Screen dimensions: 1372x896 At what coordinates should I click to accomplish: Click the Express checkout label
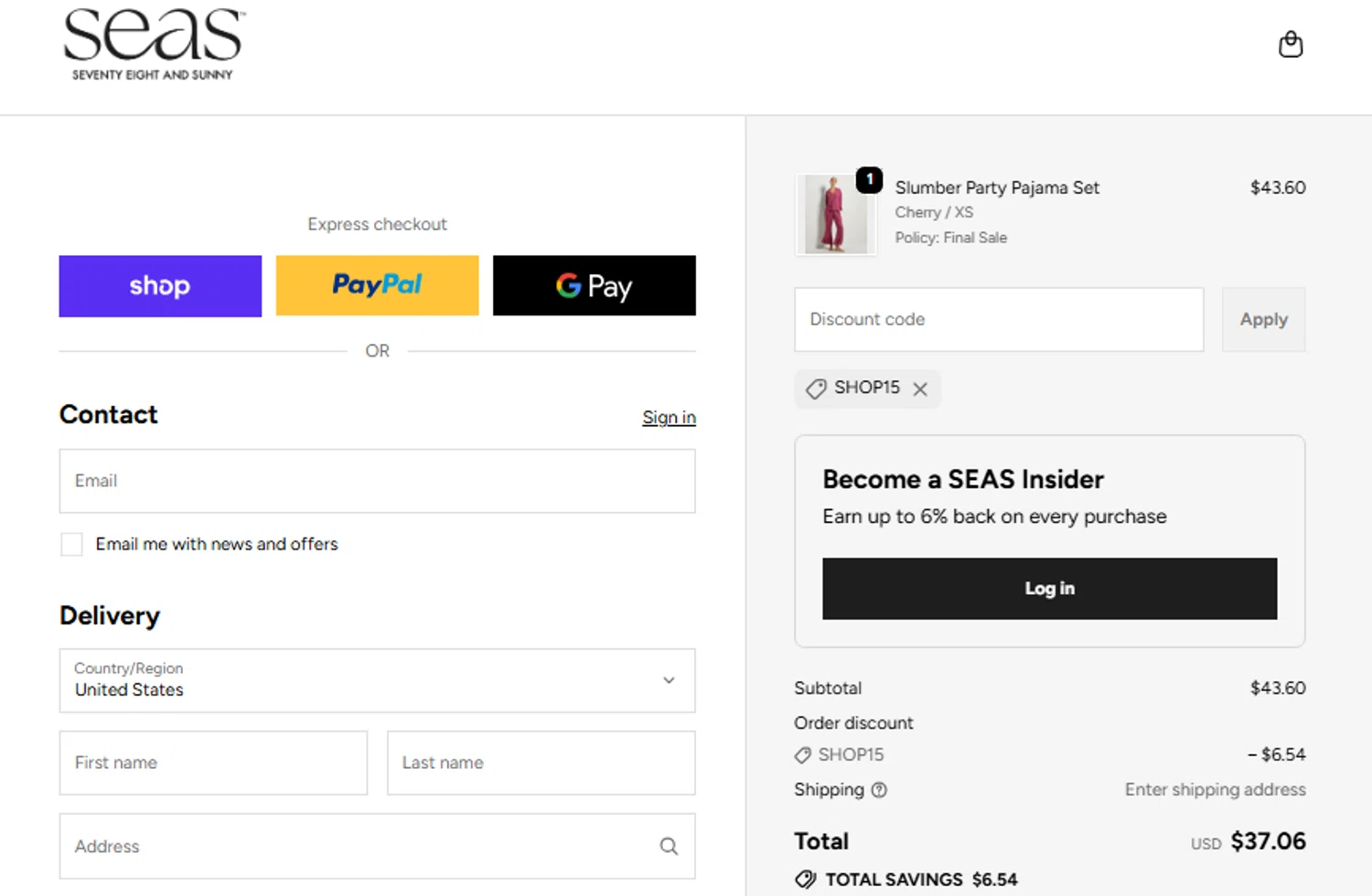(x=377, y=224)
